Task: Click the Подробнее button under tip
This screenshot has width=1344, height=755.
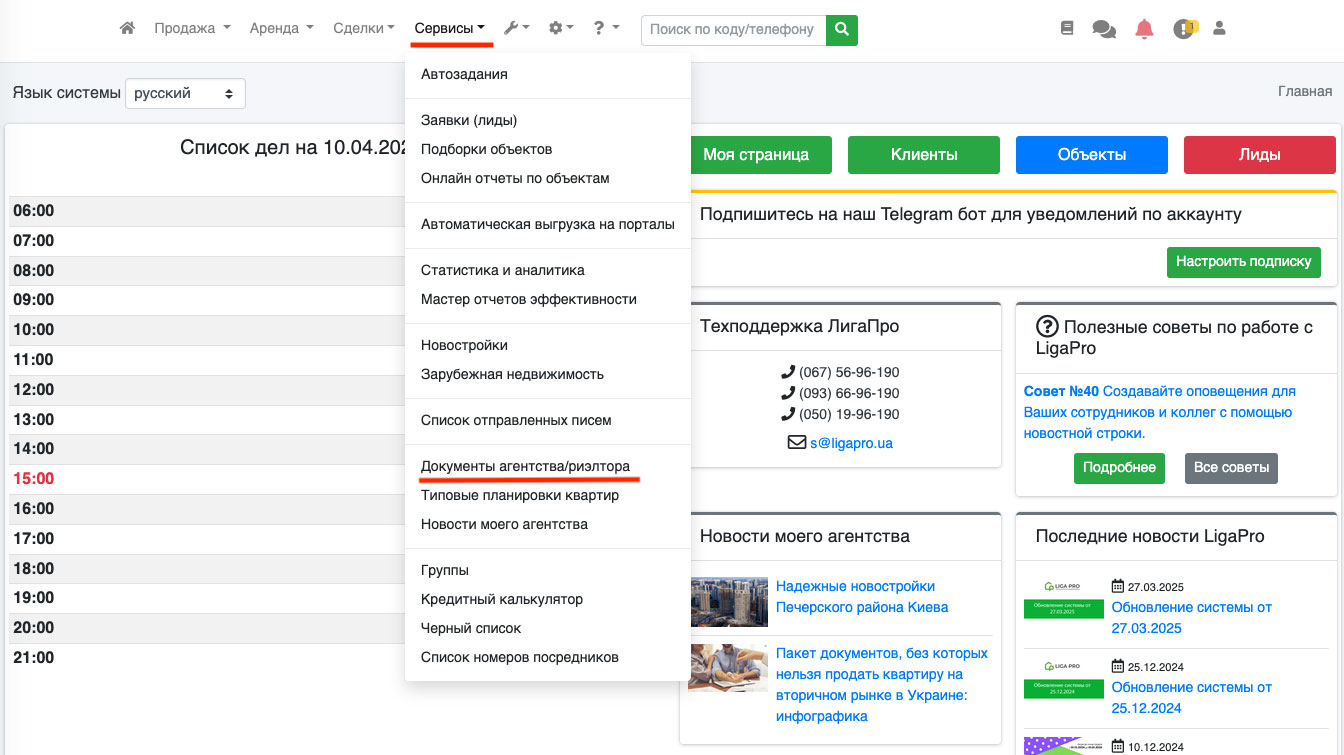Action: pyautogui.click(x=1119, y=468)
